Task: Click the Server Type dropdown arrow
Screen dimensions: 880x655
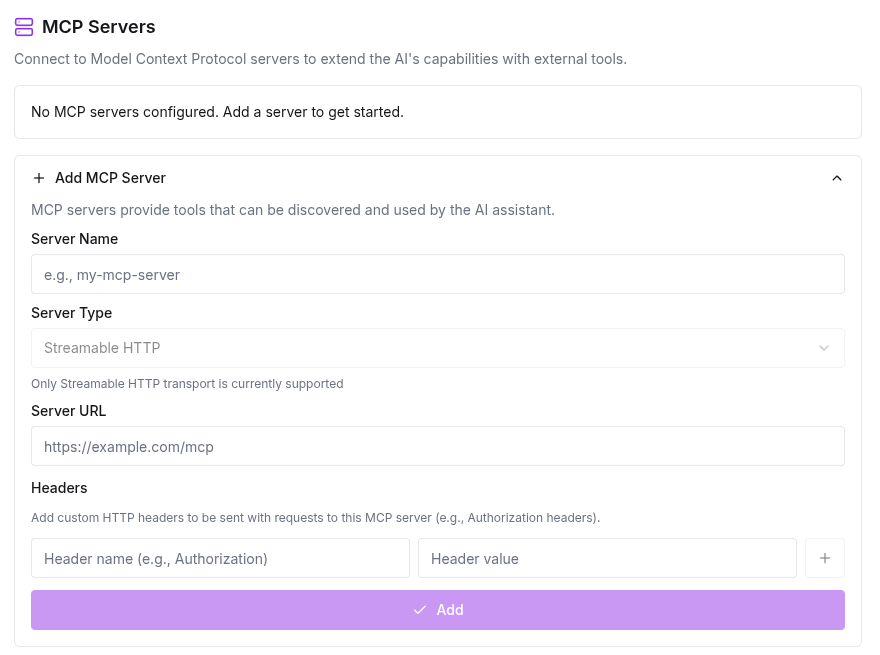Action: [824, 348]
